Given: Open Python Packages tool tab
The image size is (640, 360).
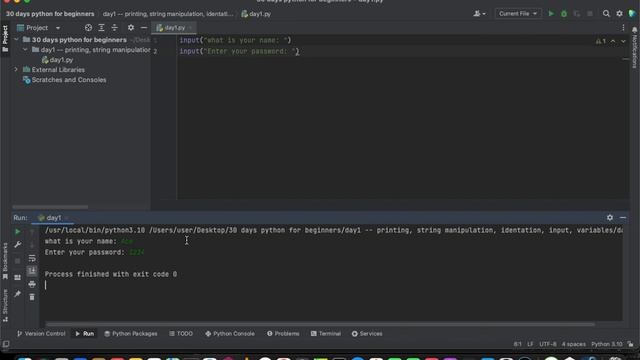Looking at the screenshot, I should point(131,333).
